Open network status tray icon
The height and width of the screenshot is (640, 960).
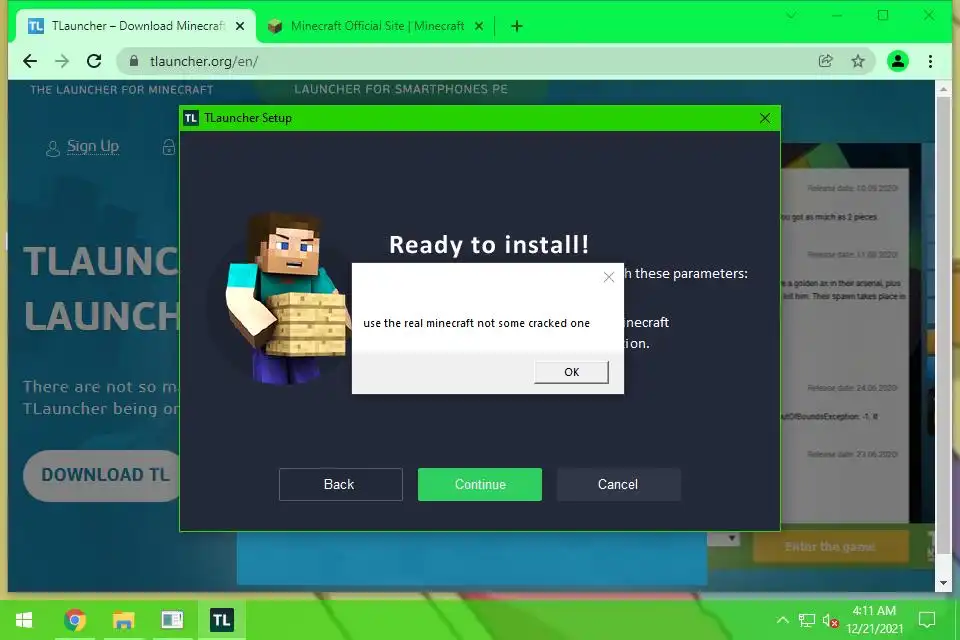click(807, 620)
